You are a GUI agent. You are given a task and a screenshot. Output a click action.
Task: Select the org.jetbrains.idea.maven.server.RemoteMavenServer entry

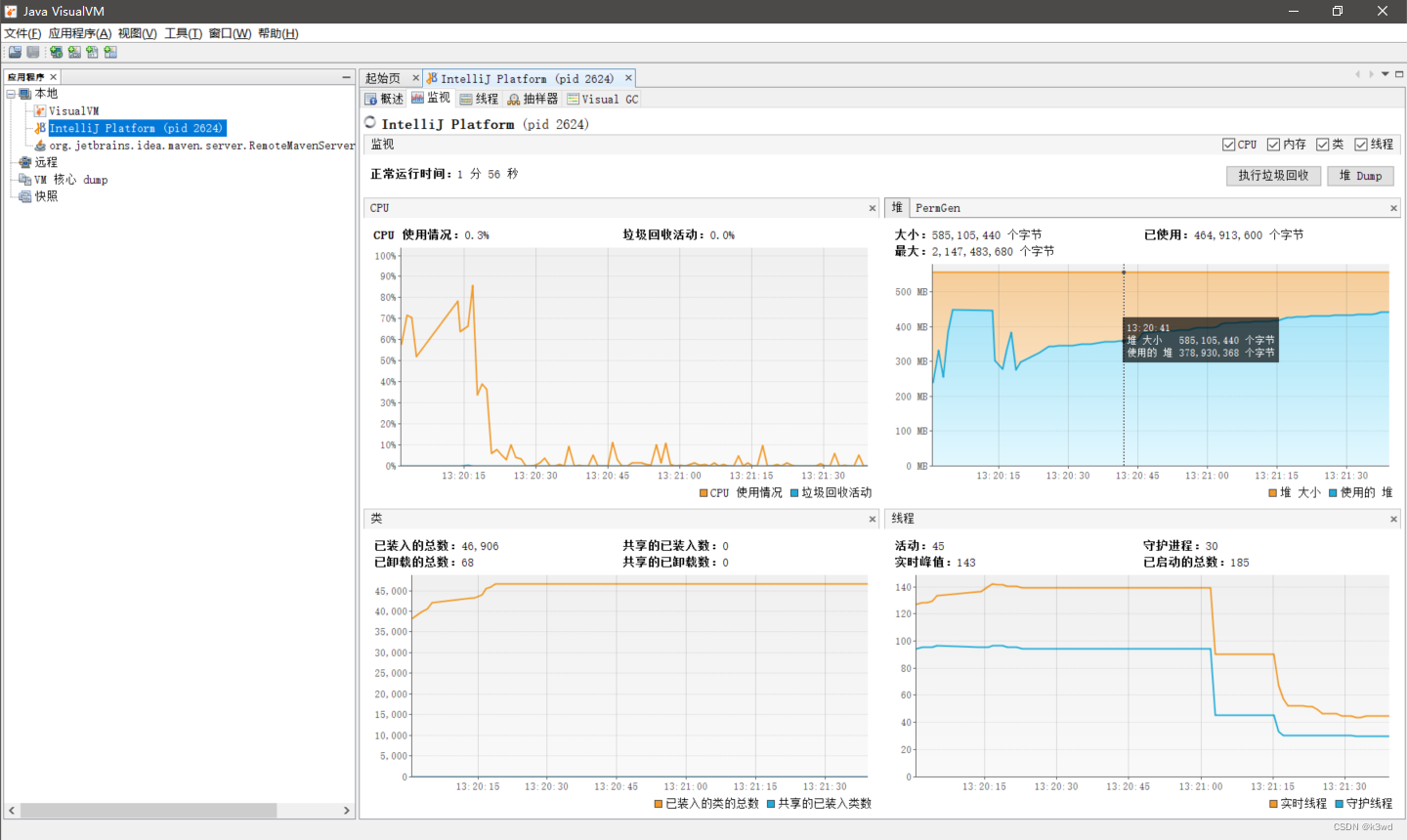click(x=202, y=146)
